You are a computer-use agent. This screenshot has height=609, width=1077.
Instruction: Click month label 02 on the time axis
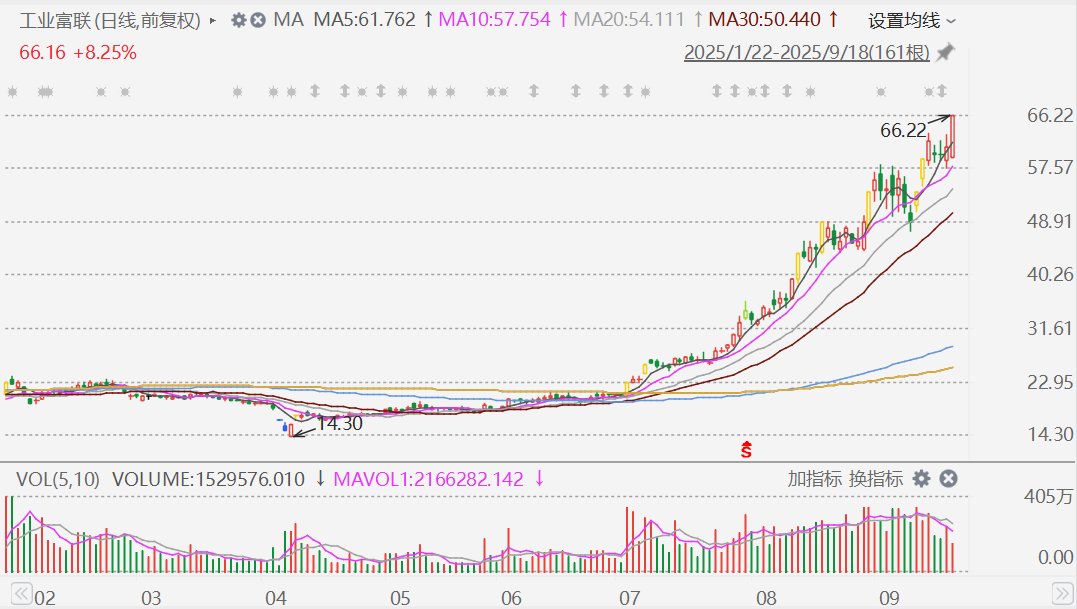tap(45, 598)
